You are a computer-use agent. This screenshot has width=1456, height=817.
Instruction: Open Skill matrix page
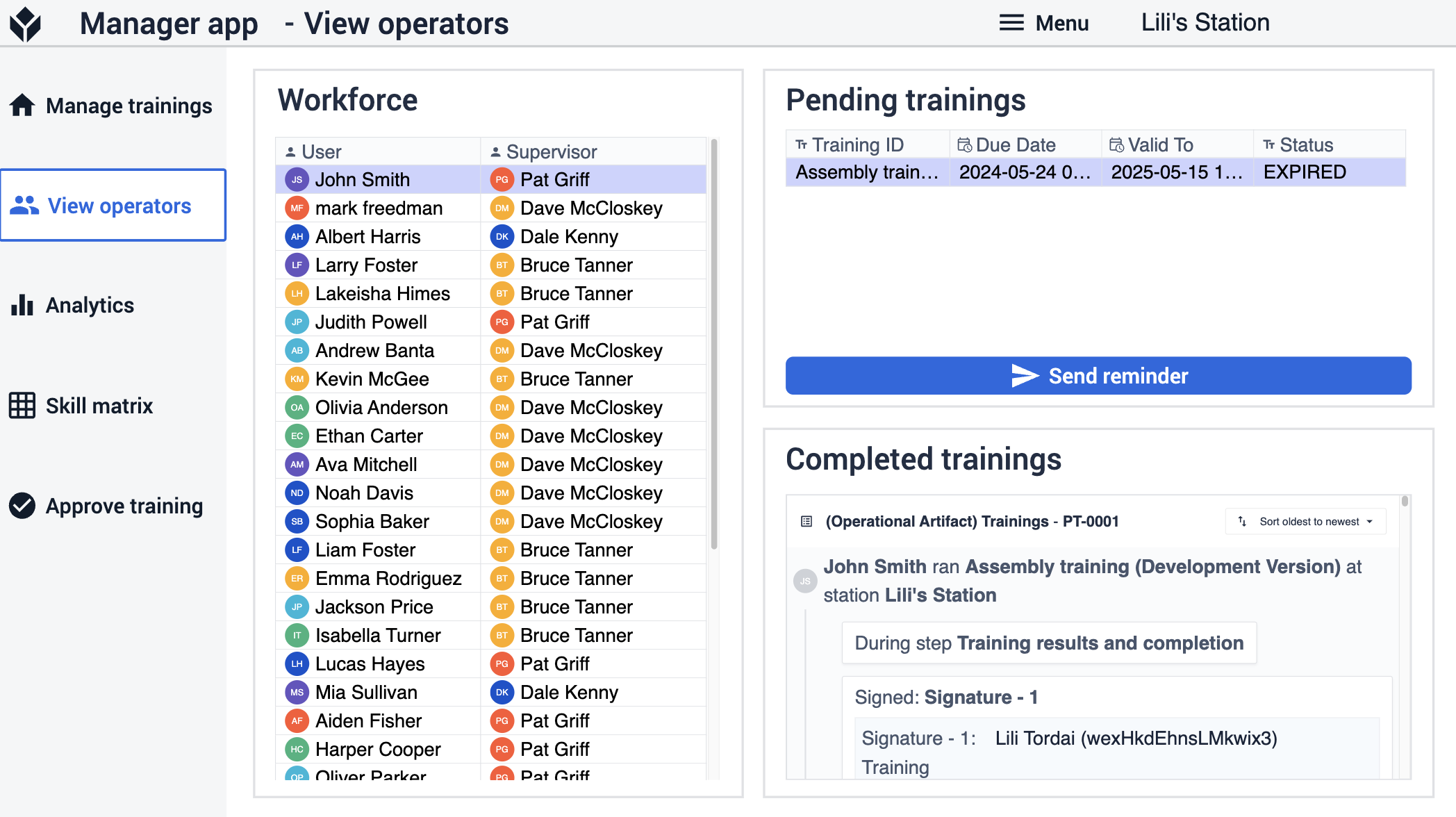[x=113, y=406]
